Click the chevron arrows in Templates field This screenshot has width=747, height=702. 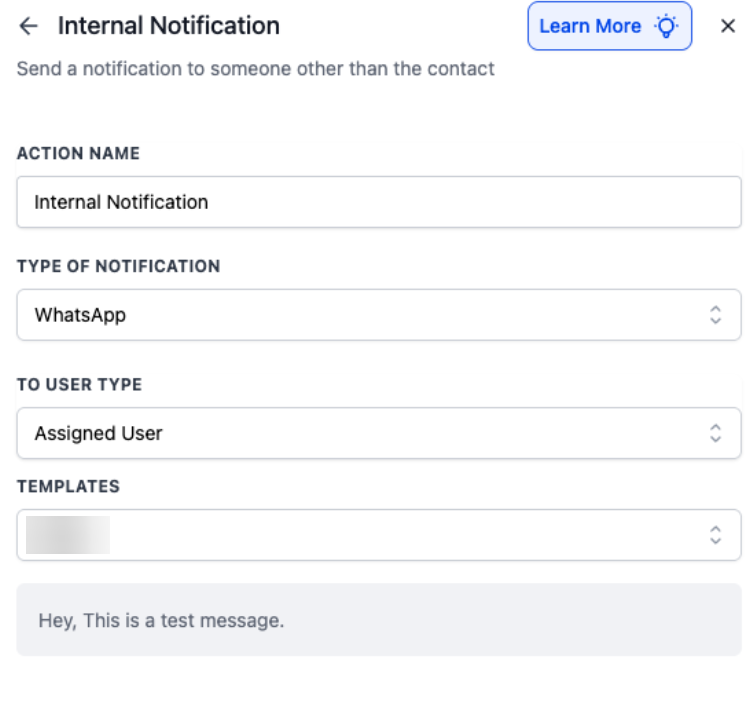[715, 535]
